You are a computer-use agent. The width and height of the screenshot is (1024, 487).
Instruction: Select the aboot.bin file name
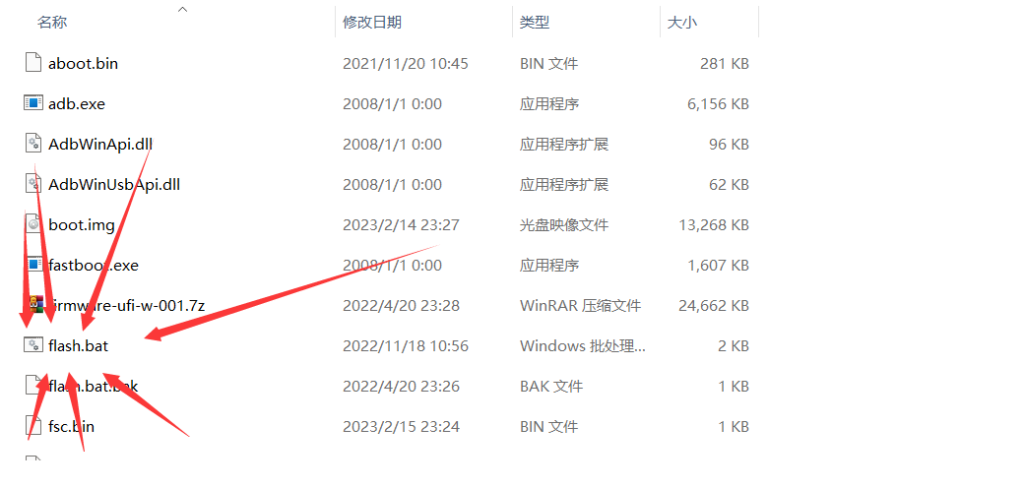(x=83, y=63)
